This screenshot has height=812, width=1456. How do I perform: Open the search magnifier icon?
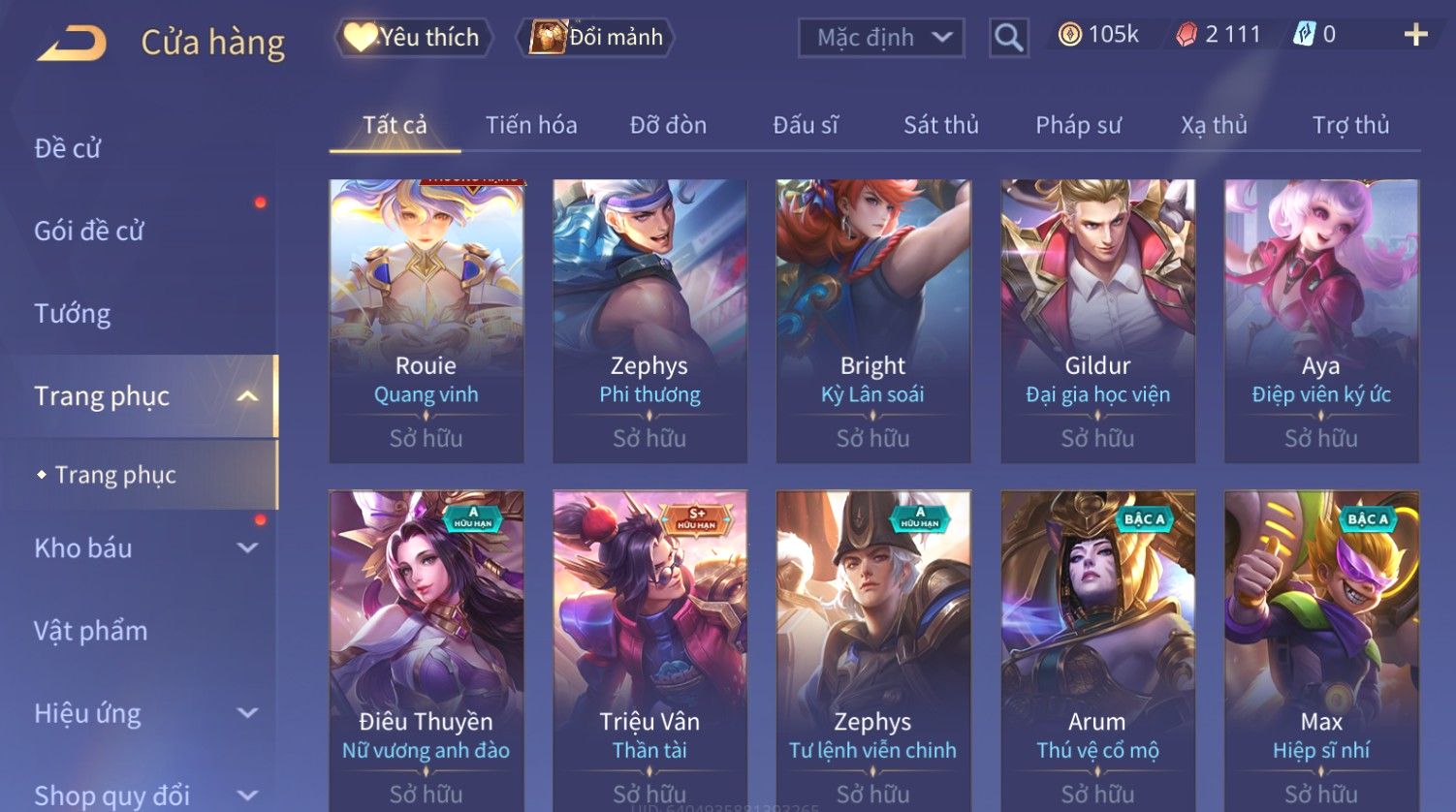pos(1008,38)
